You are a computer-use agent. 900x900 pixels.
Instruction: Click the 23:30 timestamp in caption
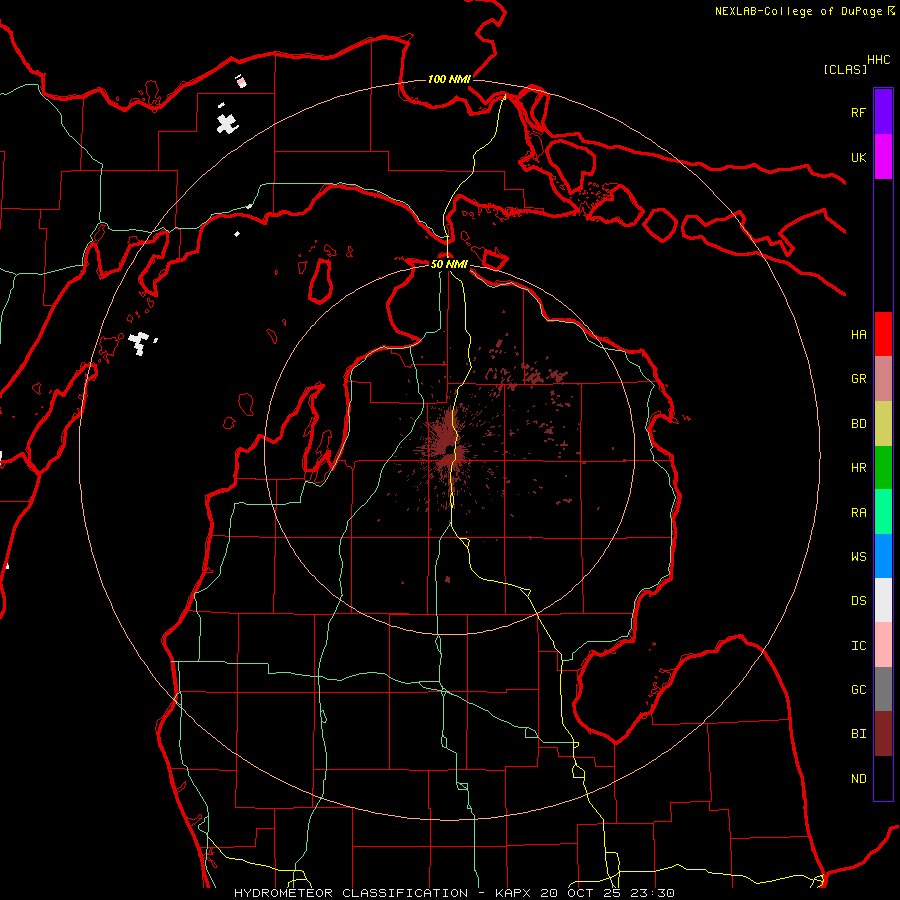[x=651, y=893]
